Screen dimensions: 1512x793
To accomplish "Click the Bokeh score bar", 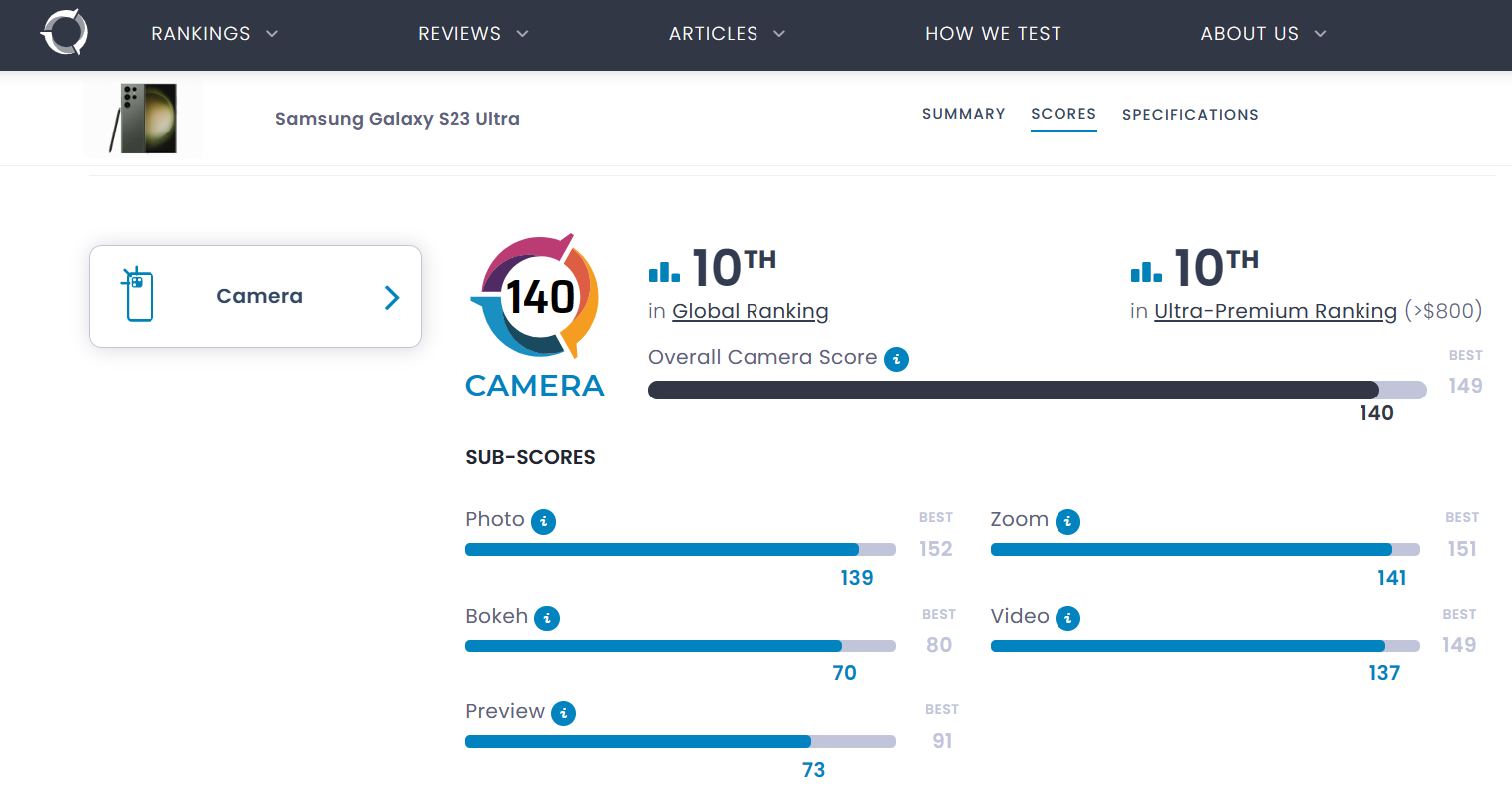I will (x=681, y=646).
